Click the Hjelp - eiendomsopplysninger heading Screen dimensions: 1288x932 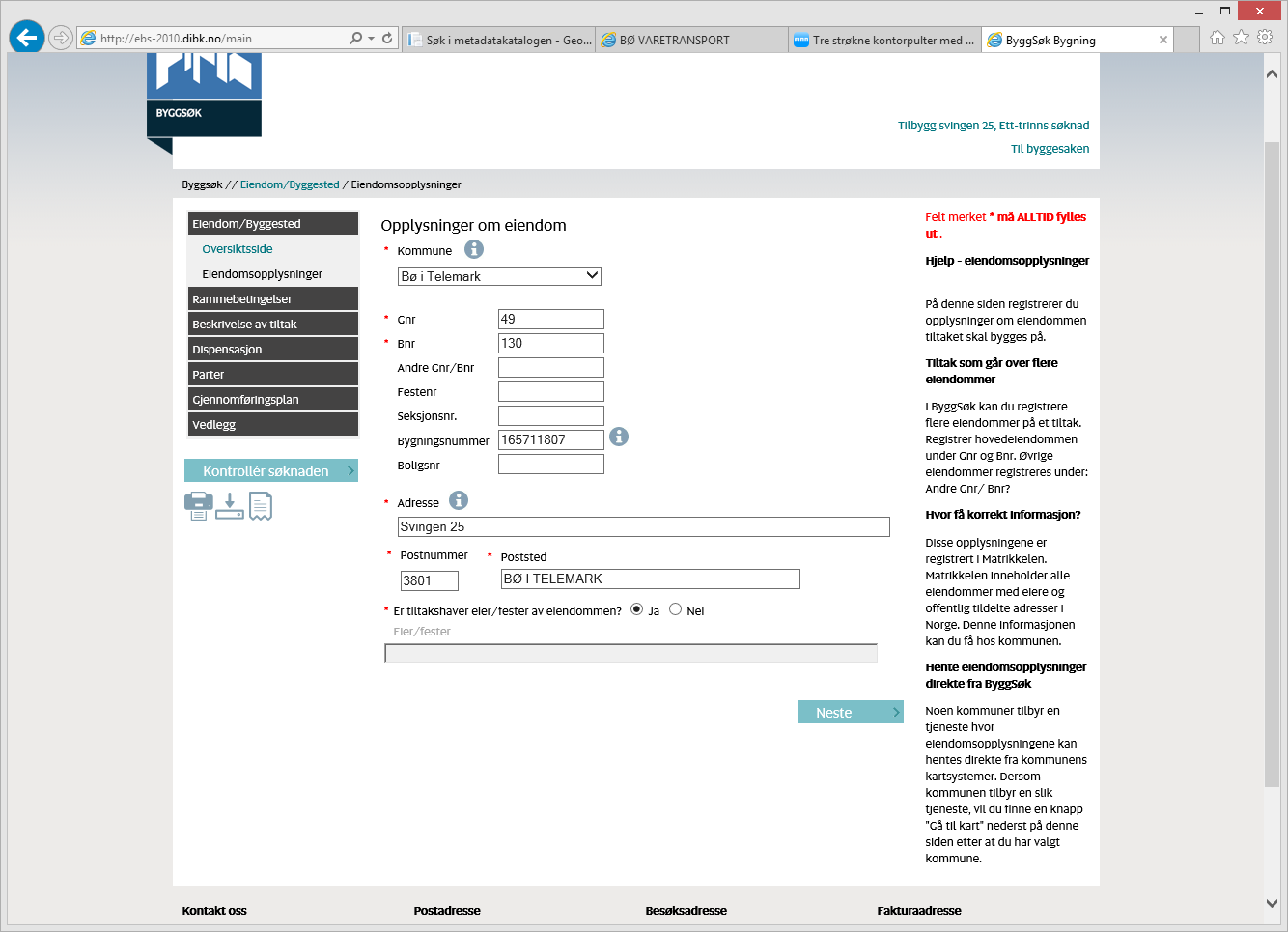click(1007, 261)
